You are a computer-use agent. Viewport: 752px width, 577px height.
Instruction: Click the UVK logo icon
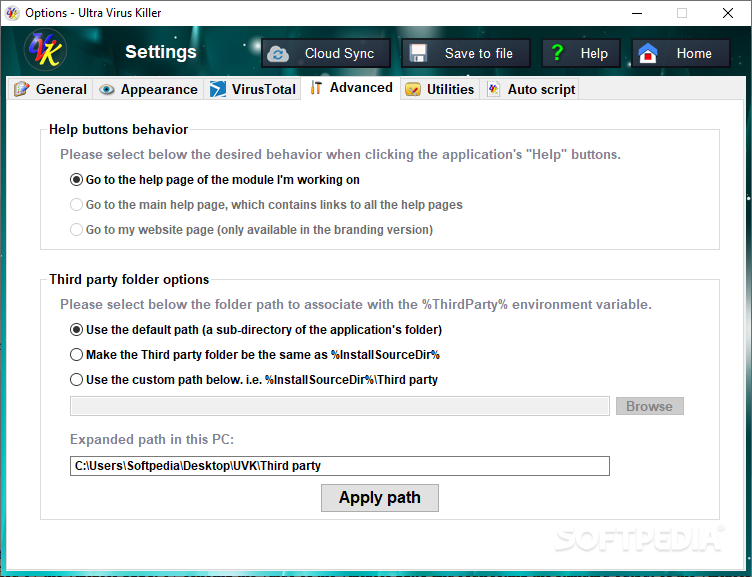(x=45, y=50)
